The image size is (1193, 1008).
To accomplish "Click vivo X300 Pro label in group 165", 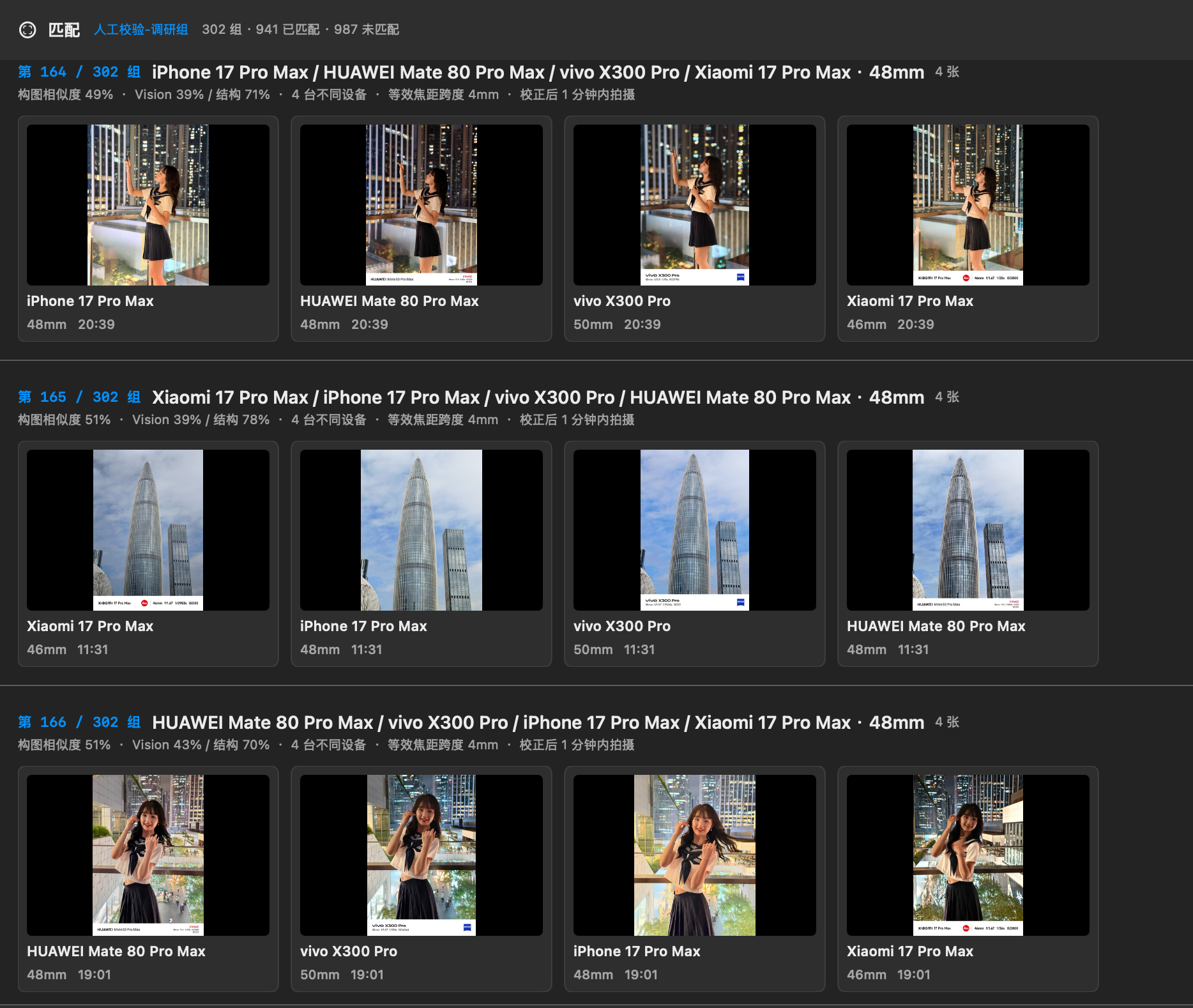I will click(x=622, y=626).
